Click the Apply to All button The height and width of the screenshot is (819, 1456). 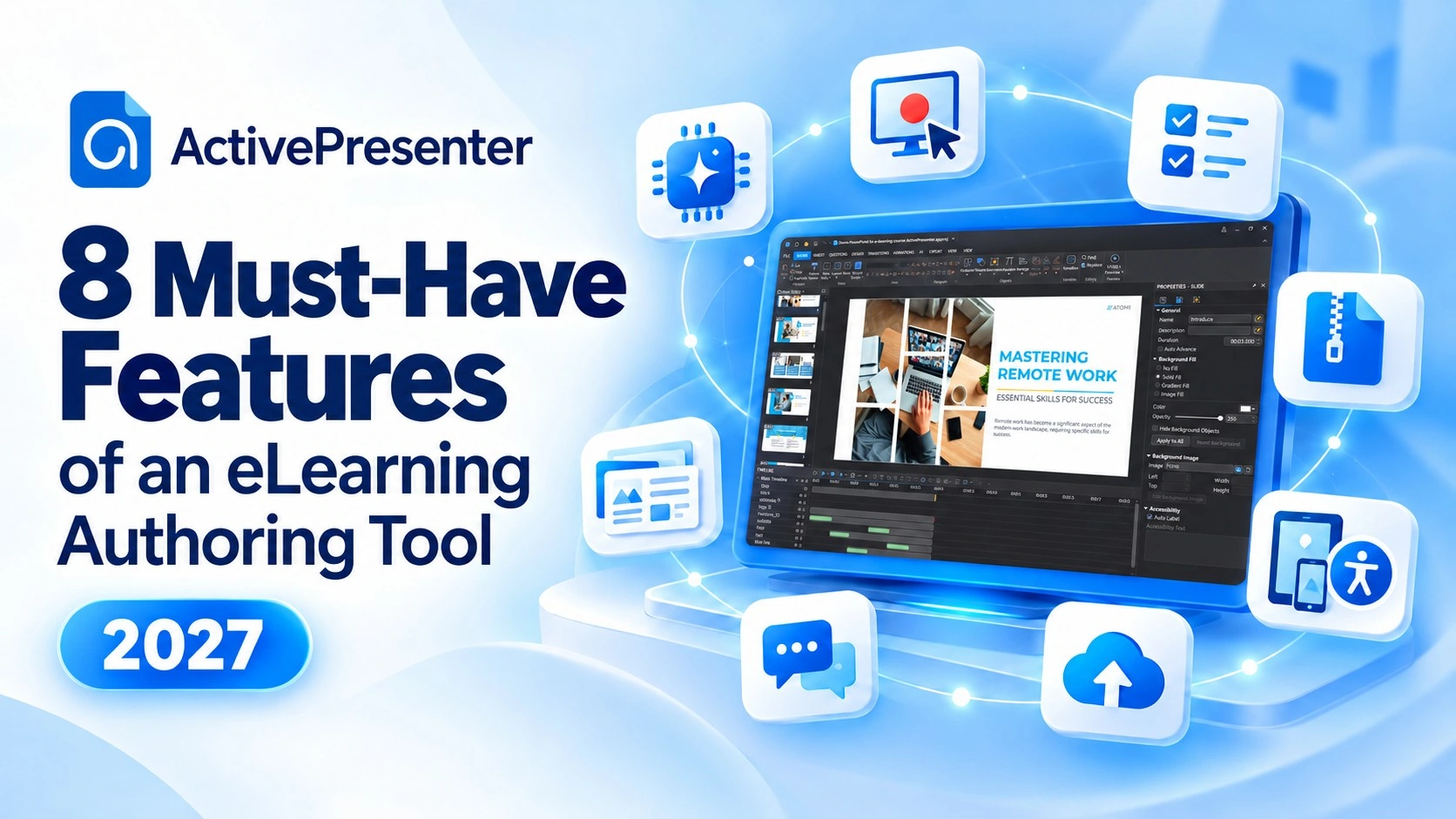point(1170,440)
